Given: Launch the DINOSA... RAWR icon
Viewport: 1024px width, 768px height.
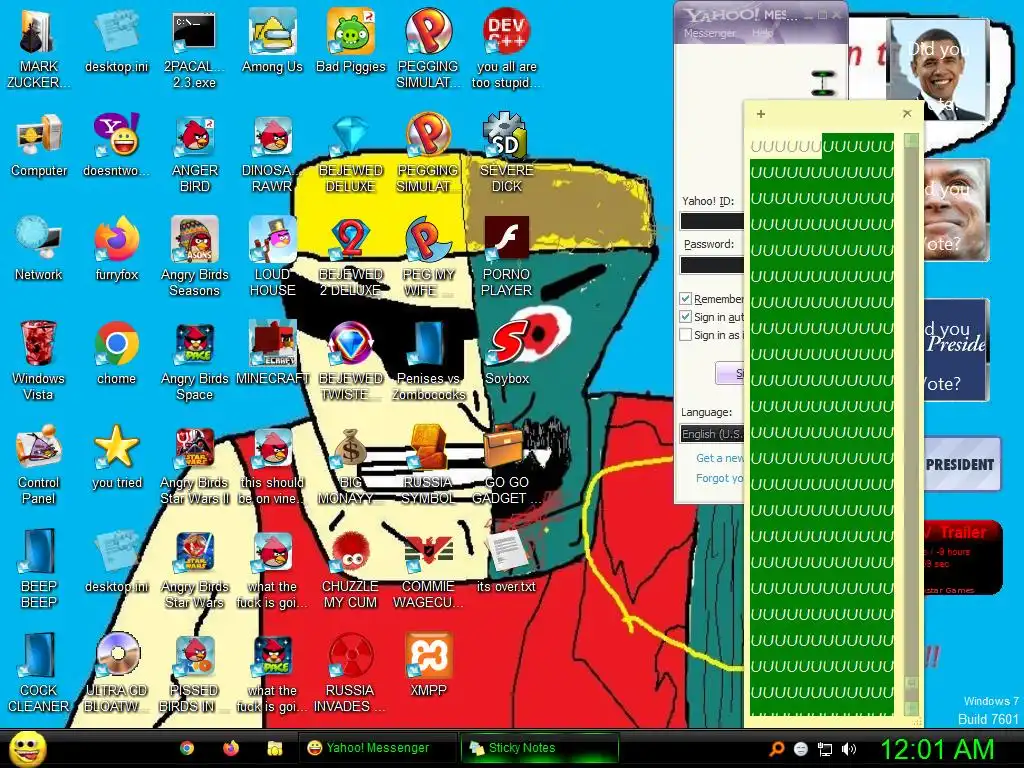Looking at the screenshot, I should 272,152.
